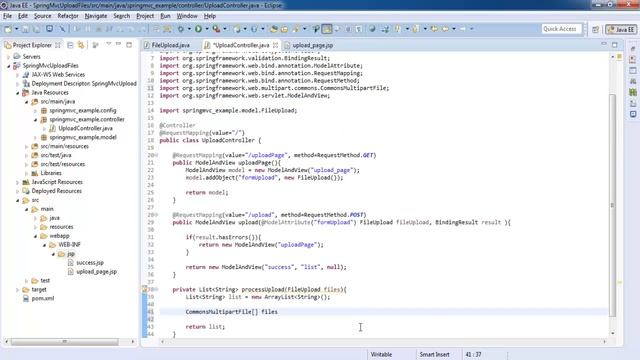Collapse the SpringMvcUploadFiles project

9,66
